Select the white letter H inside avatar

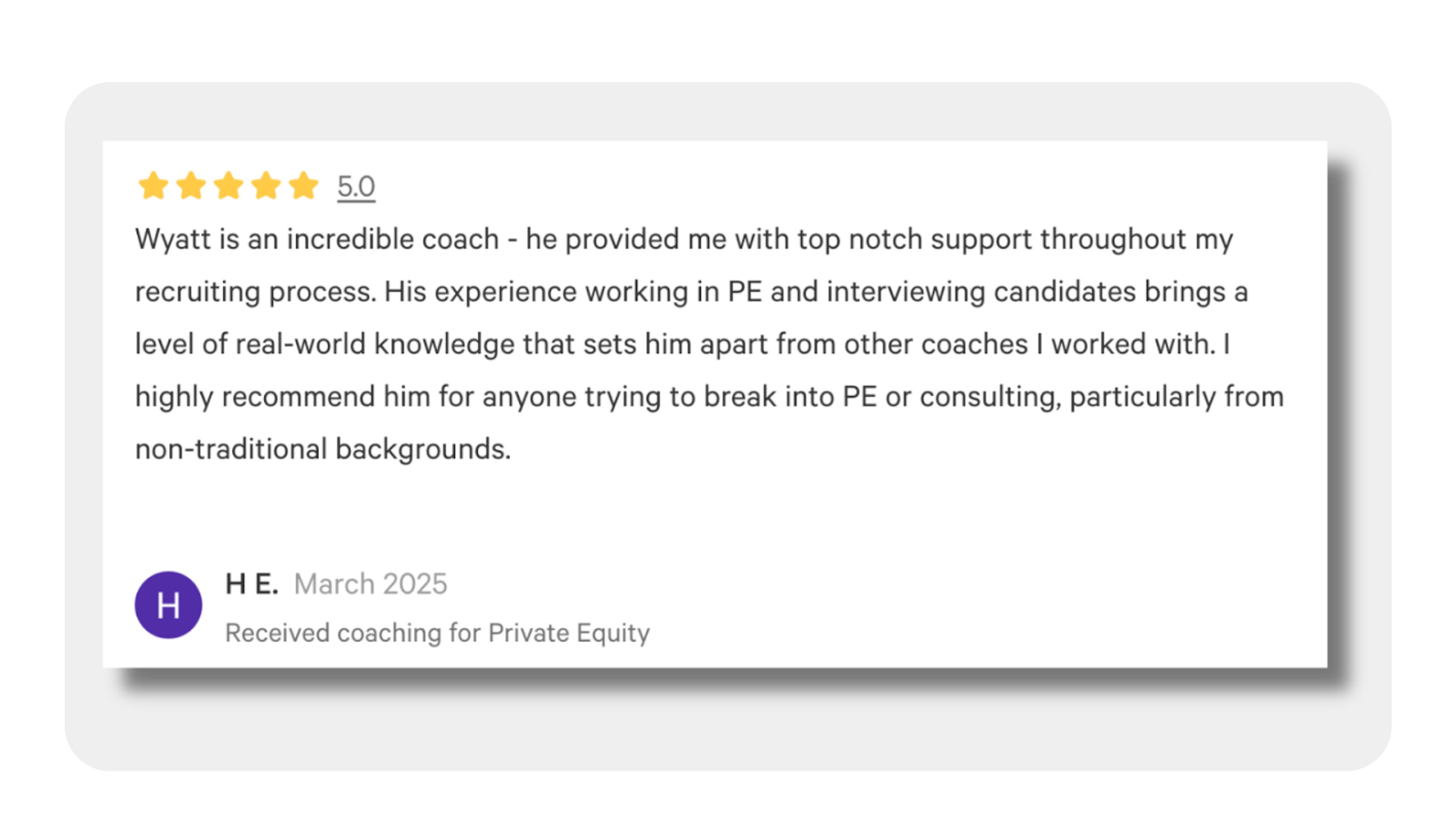coord(168,606)
